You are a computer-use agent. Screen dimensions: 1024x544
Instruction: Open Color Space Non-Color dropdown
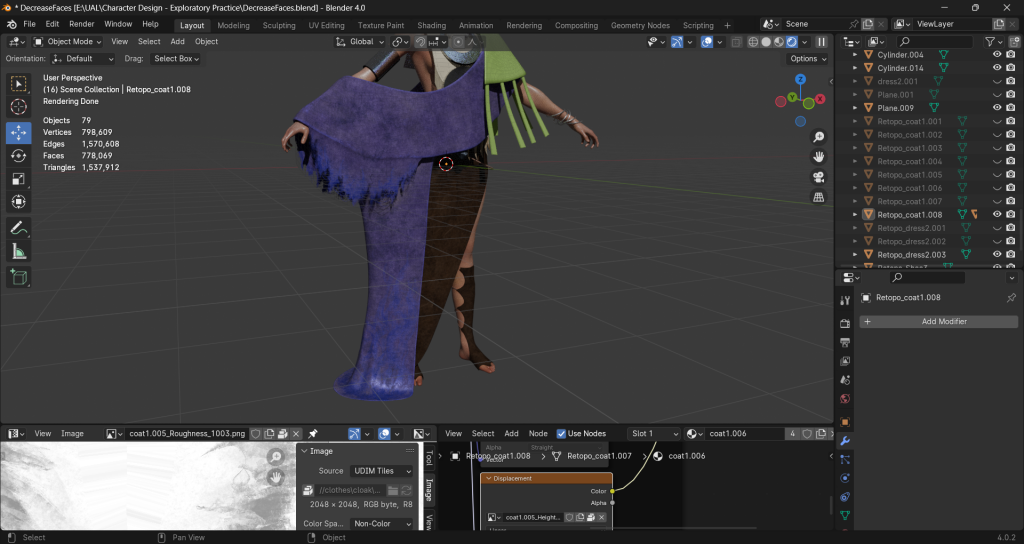(381, 524)
